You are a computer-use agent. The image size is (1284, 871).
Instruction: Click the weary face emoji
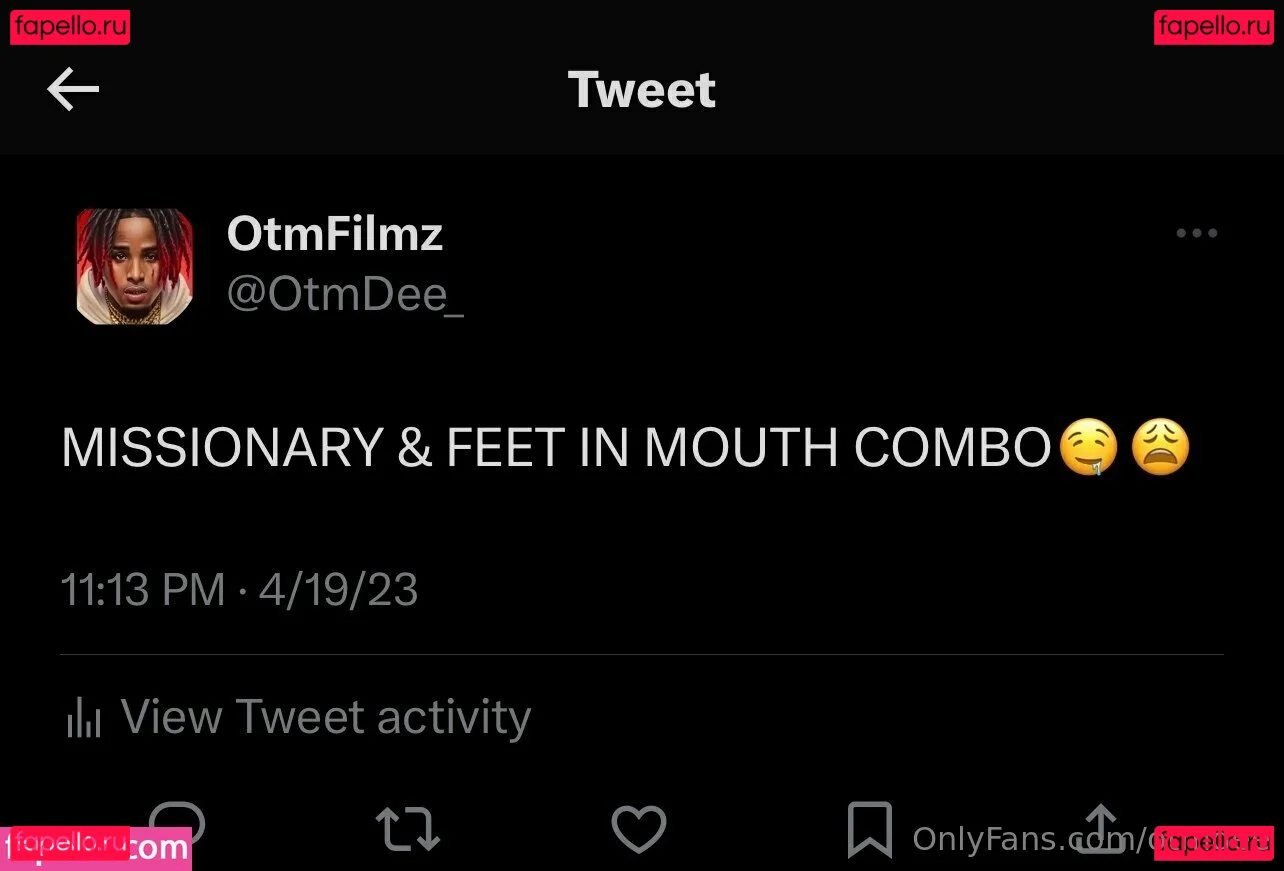point(1160,448)
